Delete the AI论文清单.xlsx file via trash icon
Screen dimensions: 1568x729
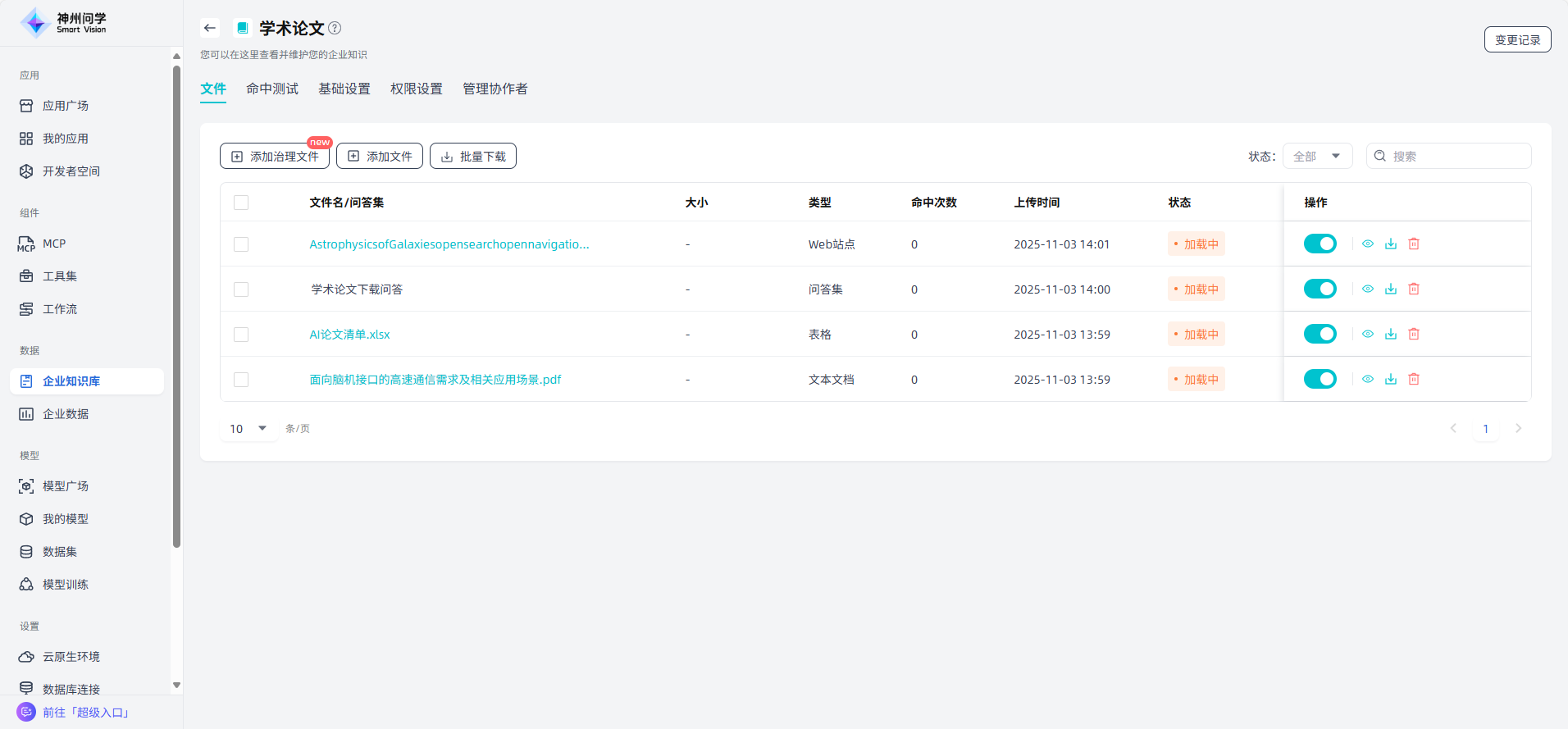1414,334
